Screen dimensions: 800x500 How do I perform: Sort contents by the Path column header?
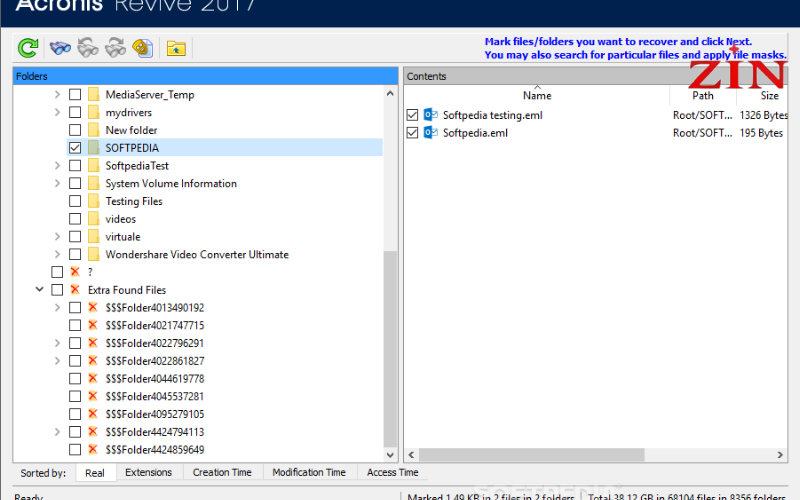coord(703,95)
